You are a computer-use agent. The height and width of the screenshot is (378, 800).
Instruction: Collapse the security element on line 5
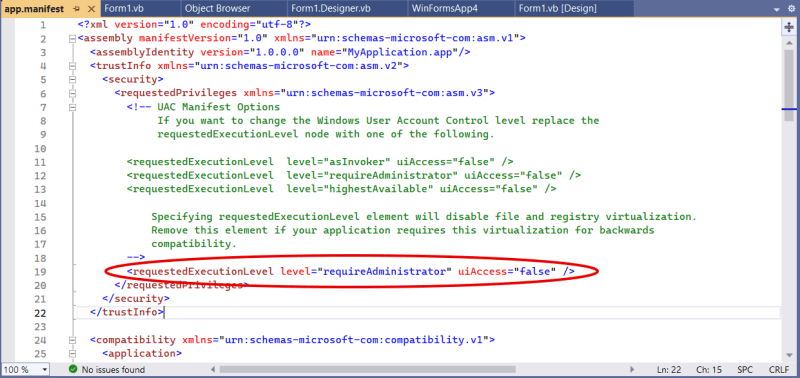pos(72,80)
